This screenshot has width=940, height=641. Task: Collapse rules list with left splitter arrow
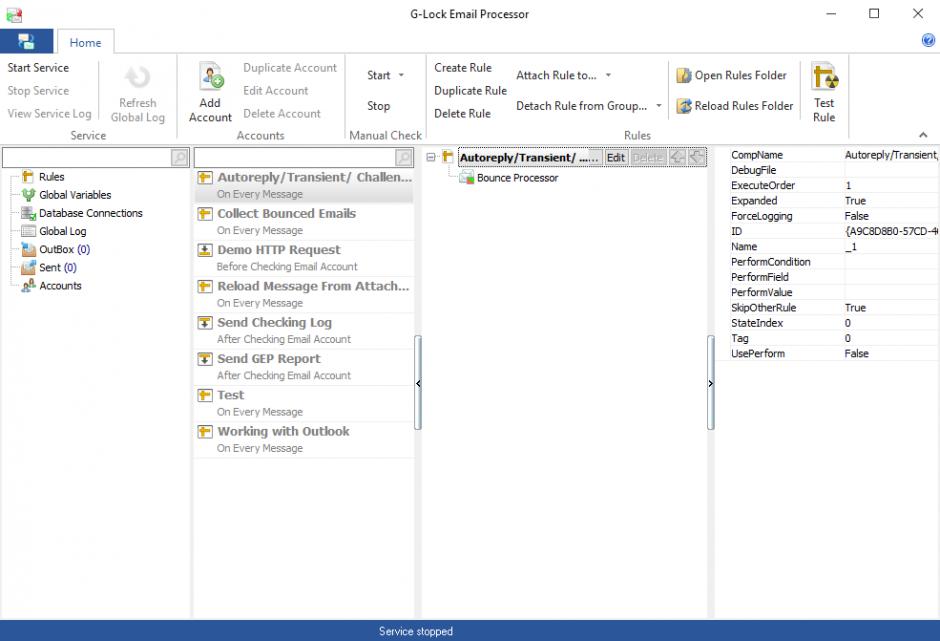pyautogui.click(x=418, y=383)
